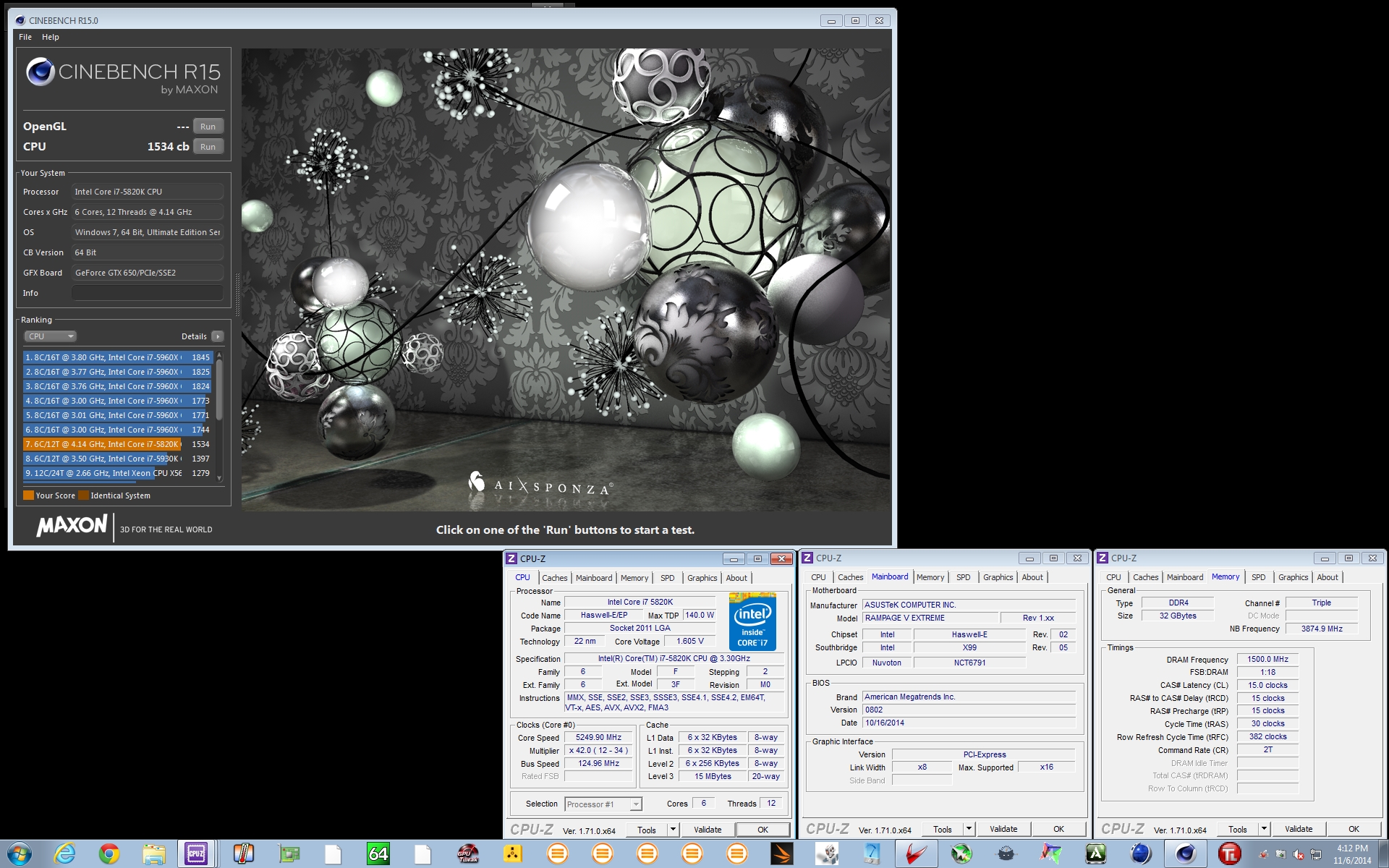
Task: Open the green letter A taskbar icon
Action: point(1096,854)
